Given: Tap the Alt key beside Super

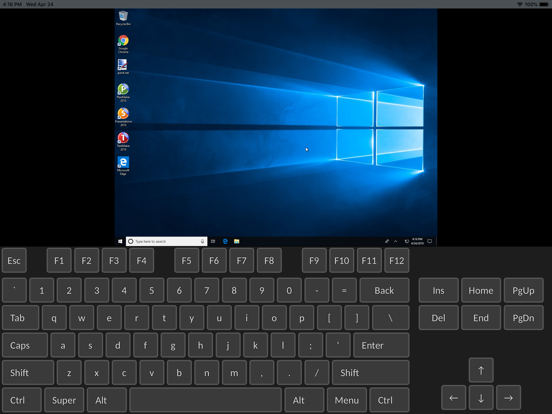Looking at the screenshot, I should coord(107,400).
